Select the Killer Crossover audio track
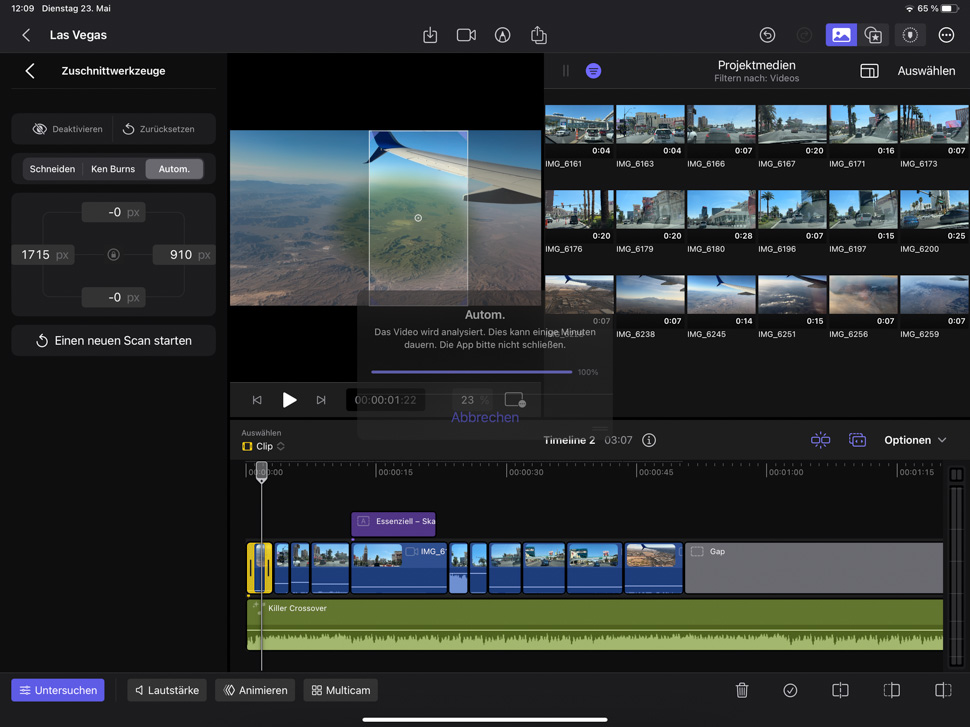The image size is (970, 727). (594, 624)
